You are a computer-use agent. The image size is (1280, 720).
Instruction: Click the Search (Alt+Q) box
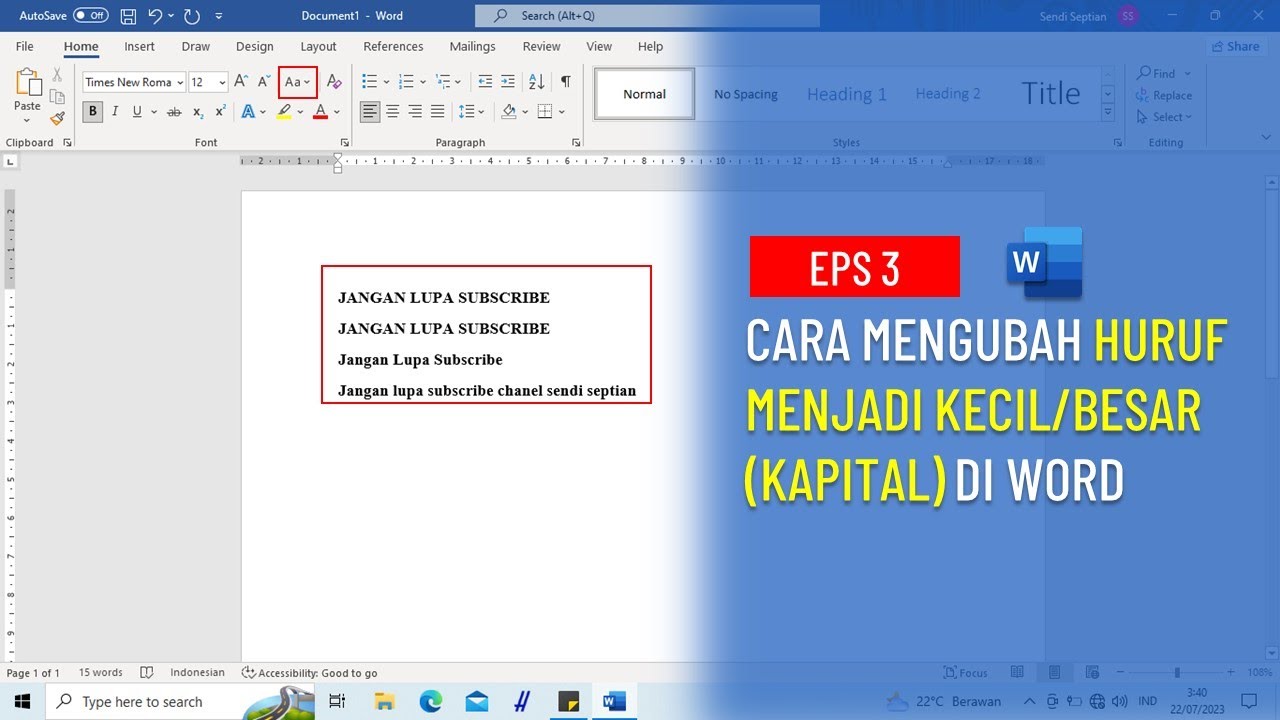click(647, 16)
